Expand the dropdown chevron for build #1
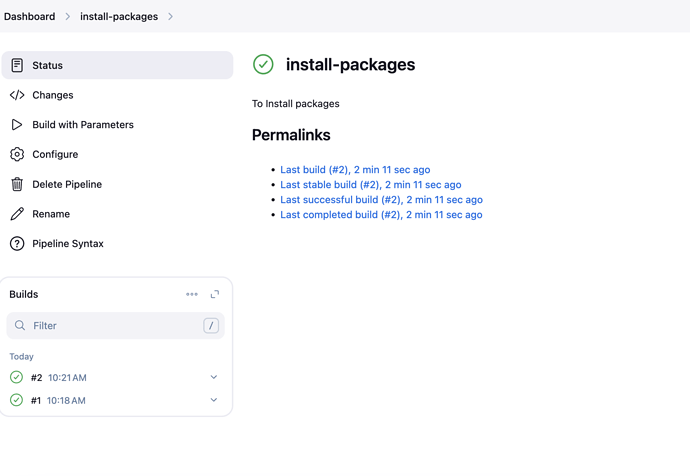This screenshot has height=476, width=690. tap(214, 400)
